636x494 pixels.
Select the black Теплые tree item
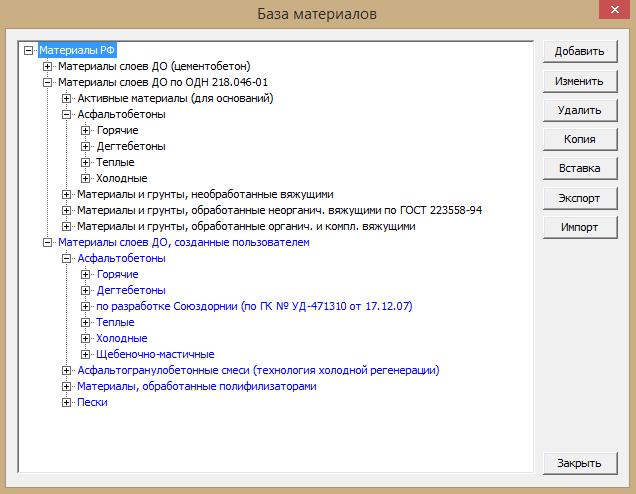[115, 163]
